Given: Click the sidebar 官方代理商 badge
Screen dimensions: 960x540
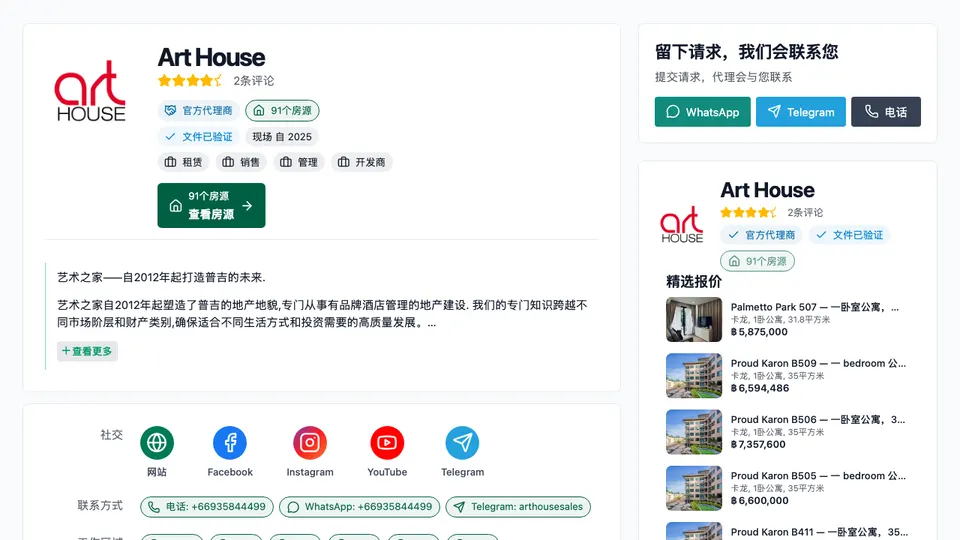Looking at the screenshot, I should 761,235.
